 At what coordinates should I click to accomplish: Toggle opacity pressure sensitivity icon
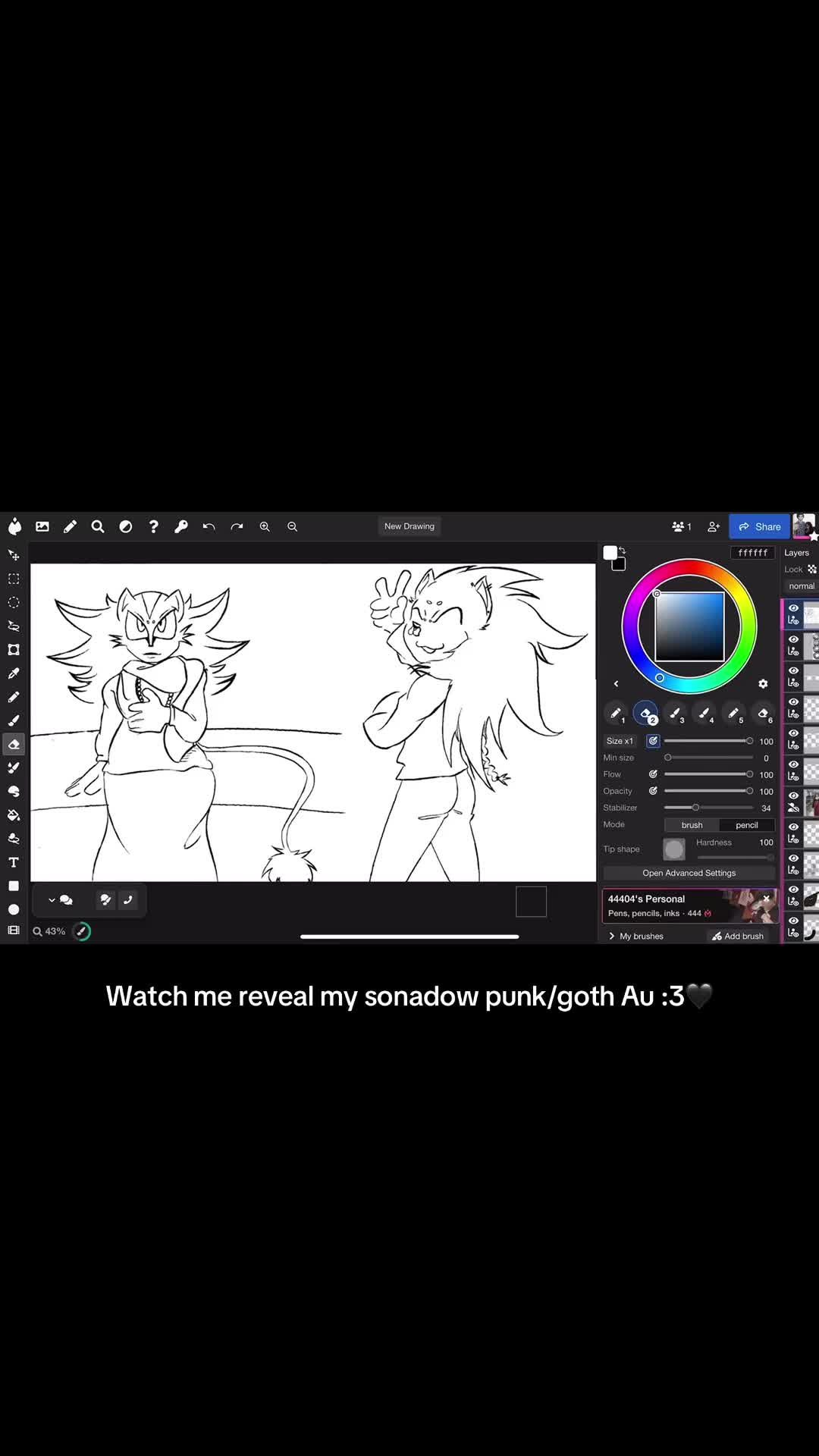[x=653, y=791]
